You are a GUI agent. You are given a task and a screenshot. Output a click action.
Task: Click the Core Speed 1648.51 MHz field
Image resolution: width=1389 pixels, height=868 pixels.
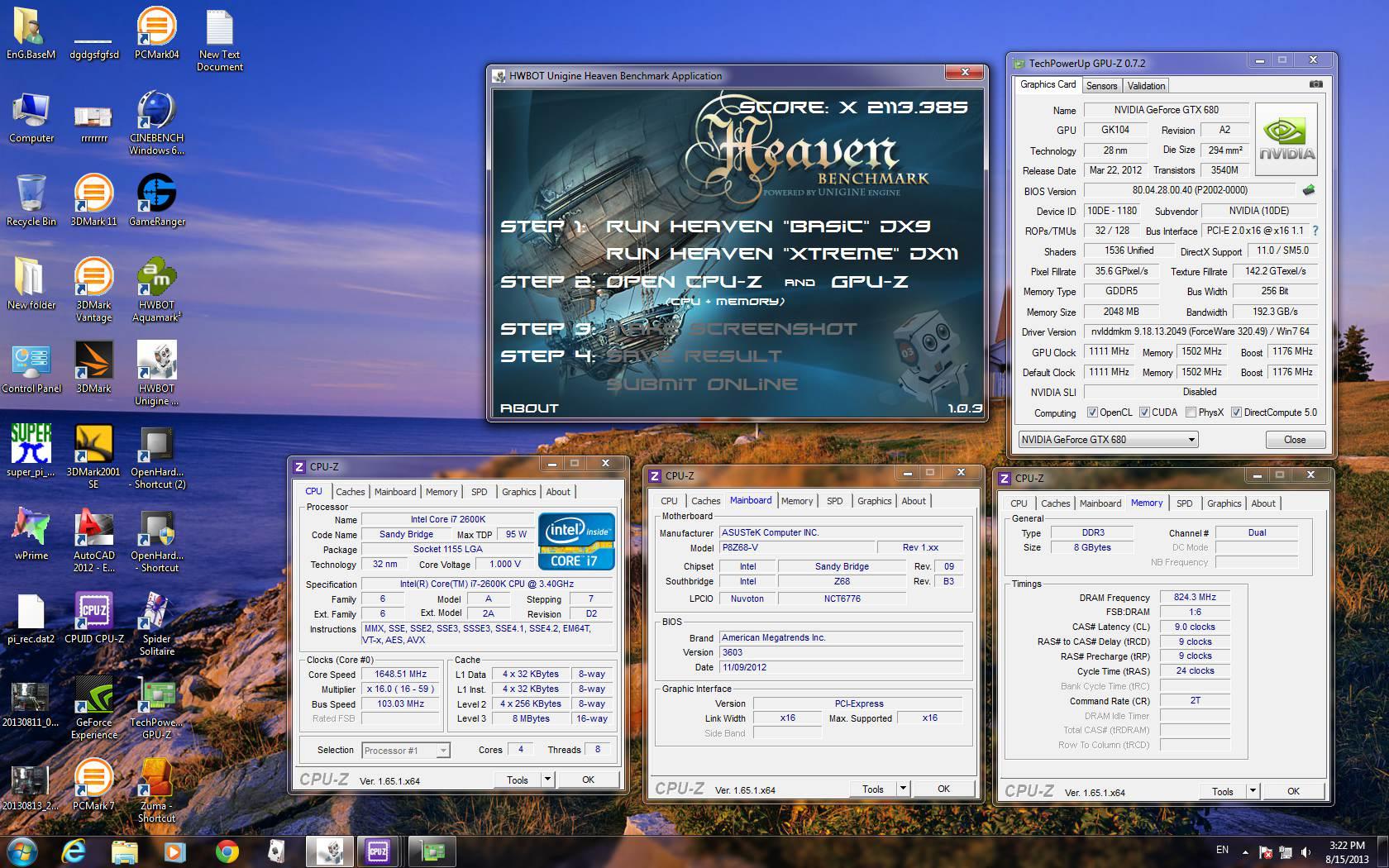(401, 675)
